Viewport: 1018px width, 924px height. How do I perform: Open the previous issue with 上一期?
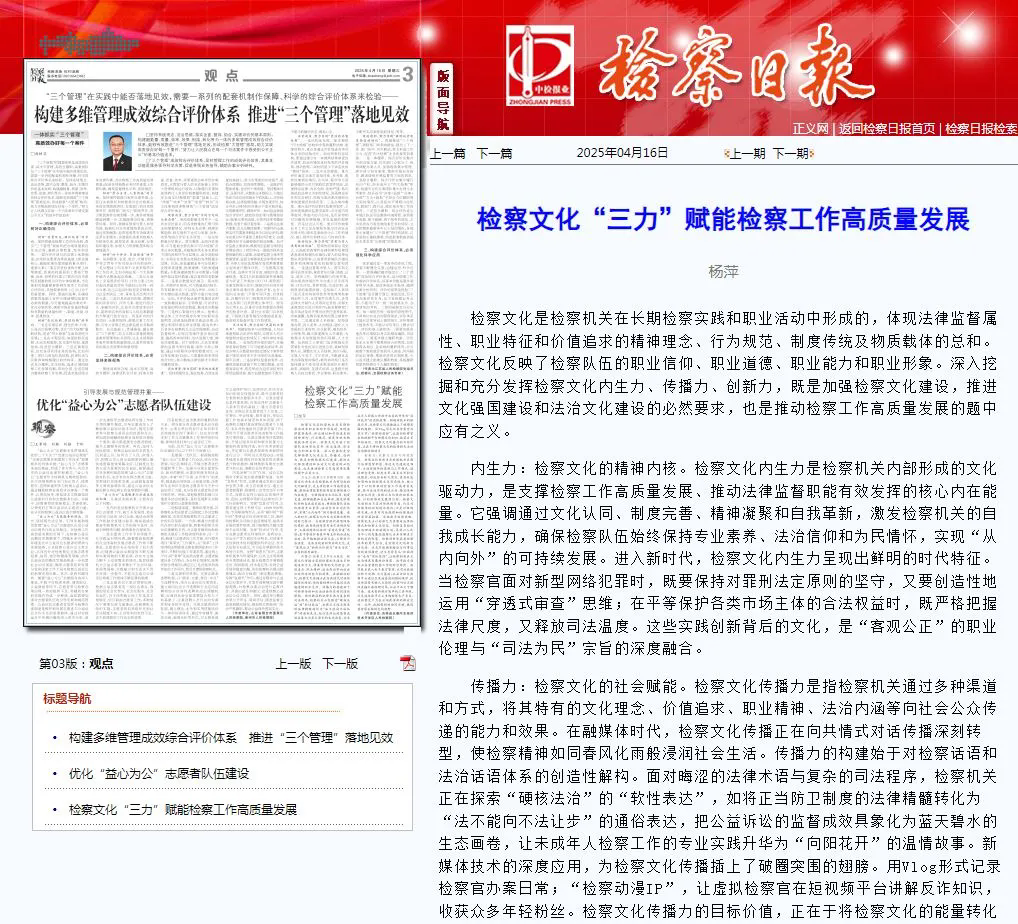(746, 153)
